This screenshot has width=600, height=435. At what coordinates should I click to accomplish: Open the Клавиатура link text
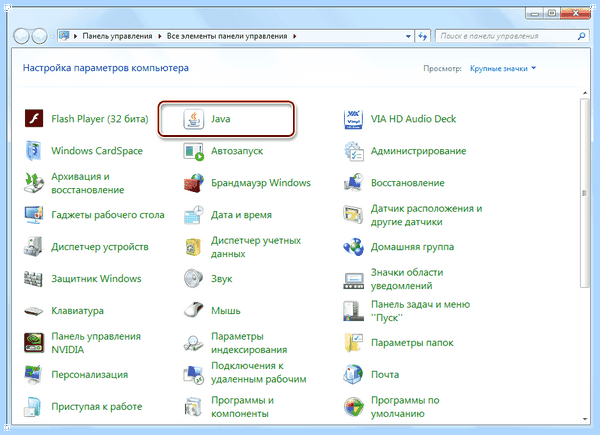(77, 311)
